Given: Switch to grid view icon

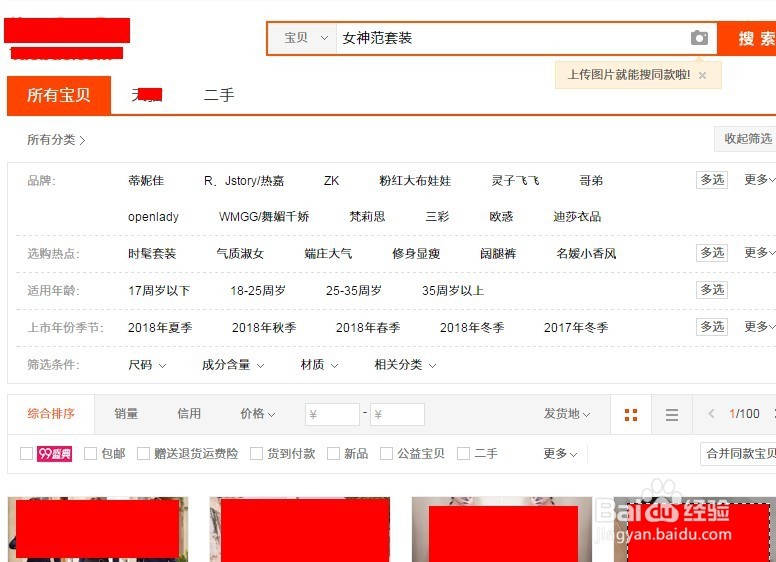Looking at the screenshot, I should (631, 415).
